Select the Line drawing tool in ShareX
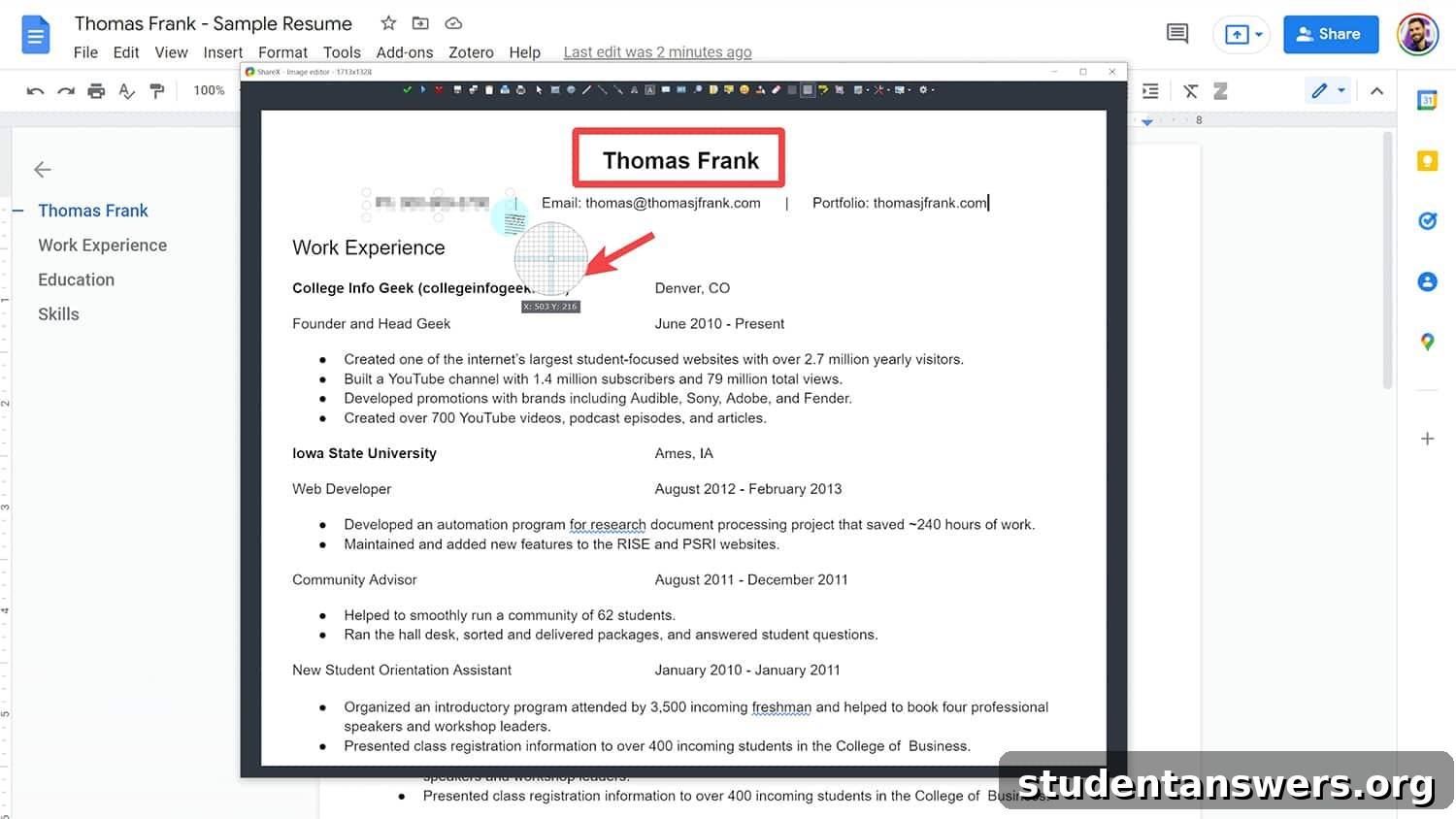This screenshot has width=1456, height=819. click(602, 89)
